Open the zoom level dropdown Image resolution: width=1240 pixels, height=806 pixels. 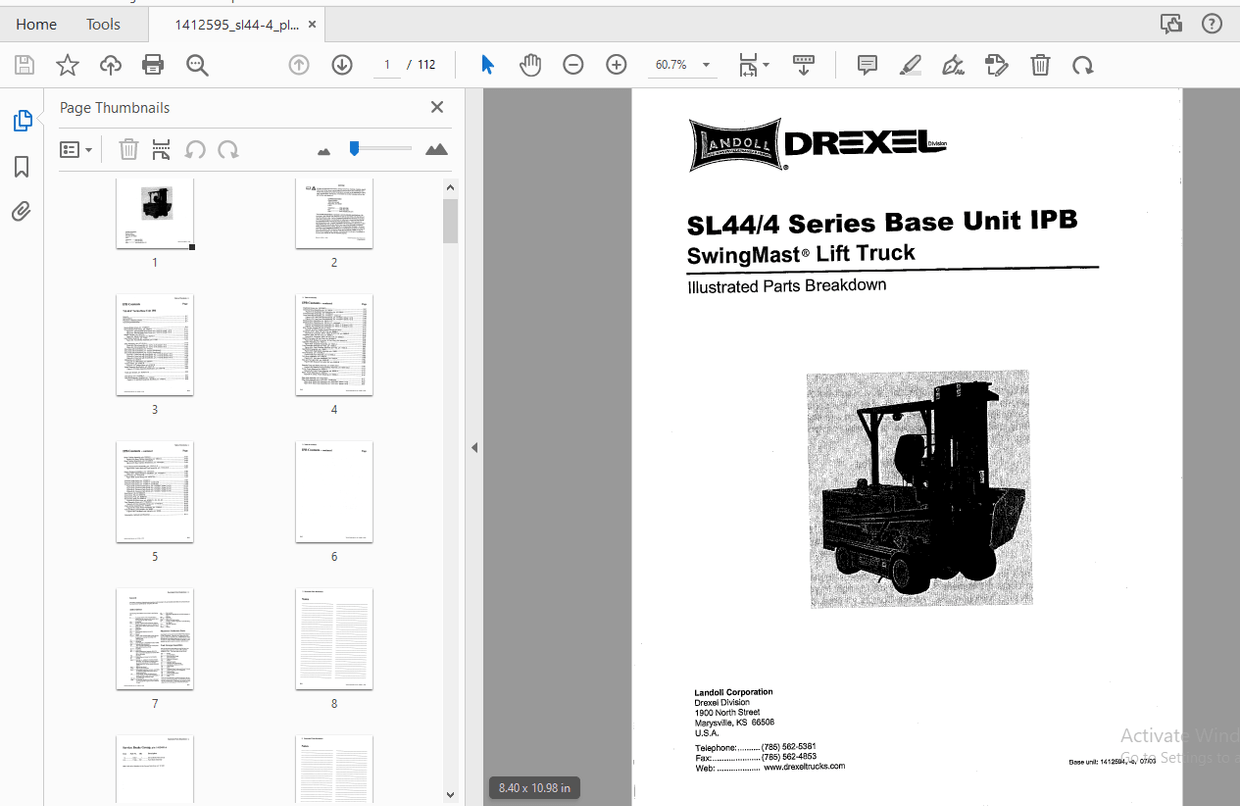(705, 64)
